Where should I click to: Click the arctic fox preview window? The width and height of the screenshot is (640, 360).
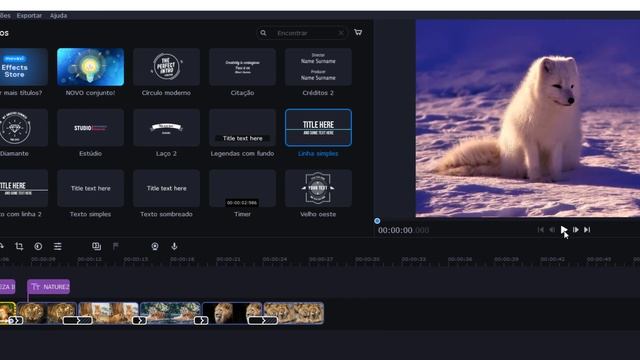point(528,118)
